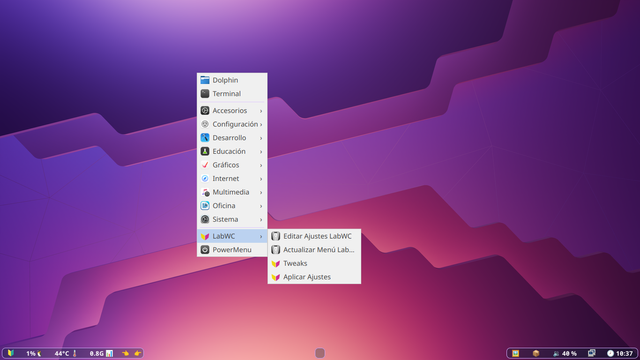Click the package box tray icon
The height and width of the screenshot is (360, 640).
[536, 353]
